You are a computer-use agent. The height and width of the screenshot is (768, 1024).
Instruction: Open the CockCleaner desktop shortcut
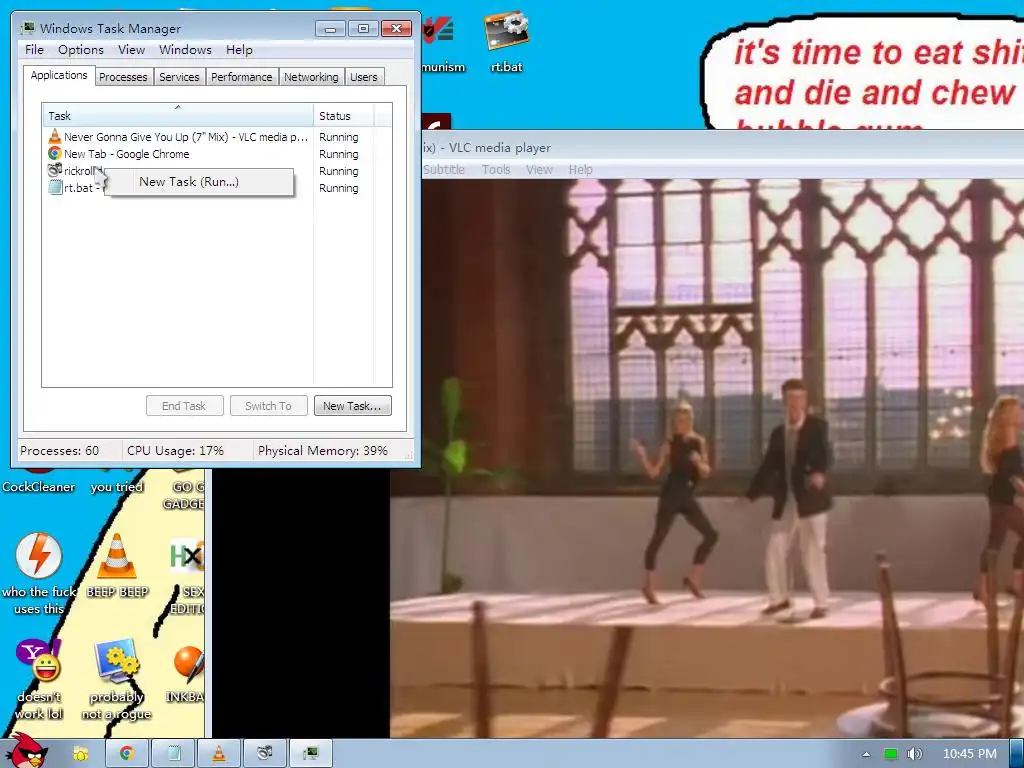tap(38, 482)
